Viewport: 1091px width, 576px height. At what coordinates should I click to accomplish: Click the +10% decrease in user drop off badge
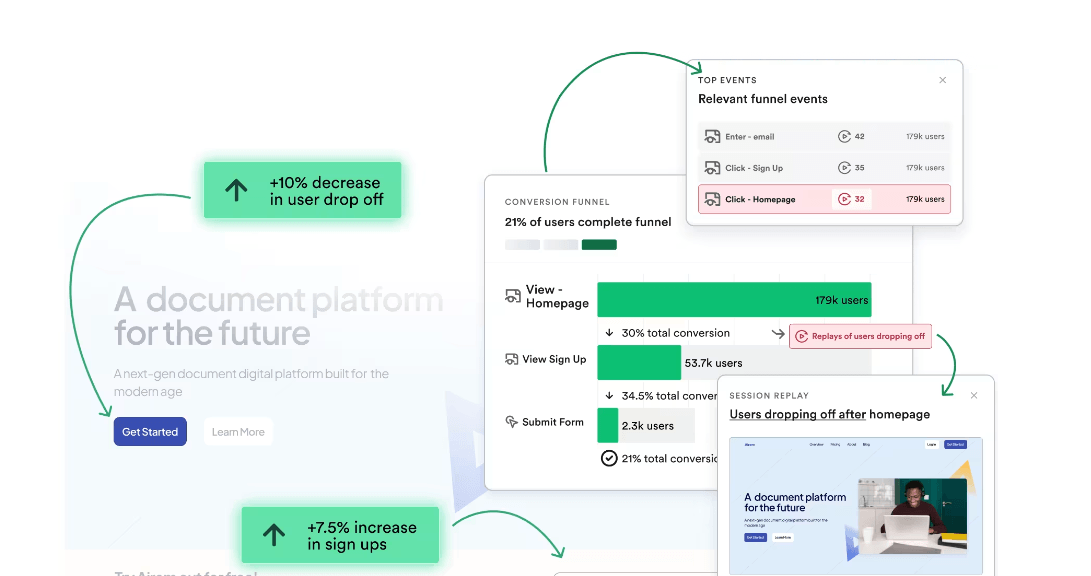(x=303, y=190)
